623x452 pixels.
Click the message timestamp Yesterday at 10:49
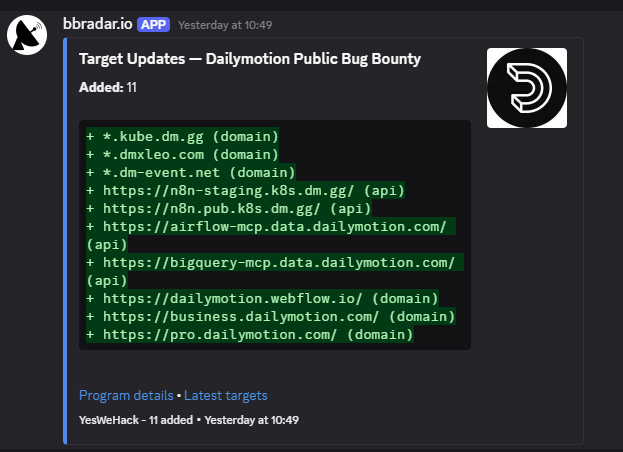(225, 25)
